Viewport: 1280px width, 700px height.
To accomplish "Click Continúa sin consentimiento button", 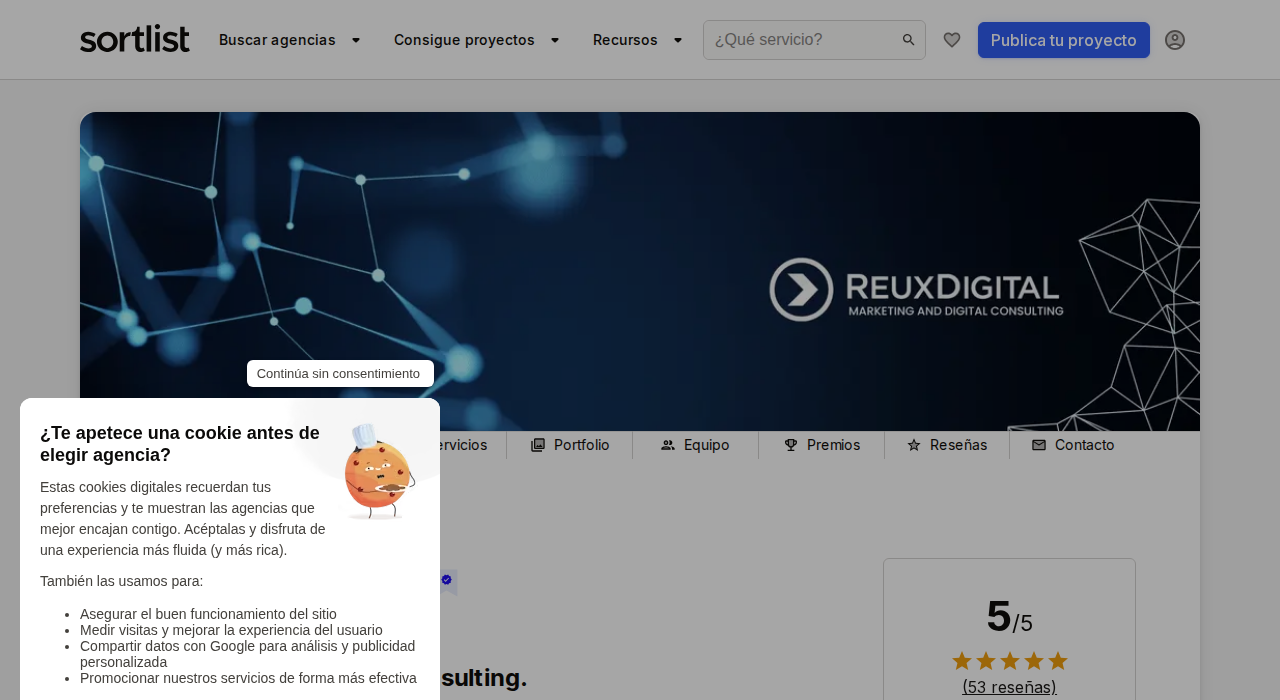I will coord(340,373).
